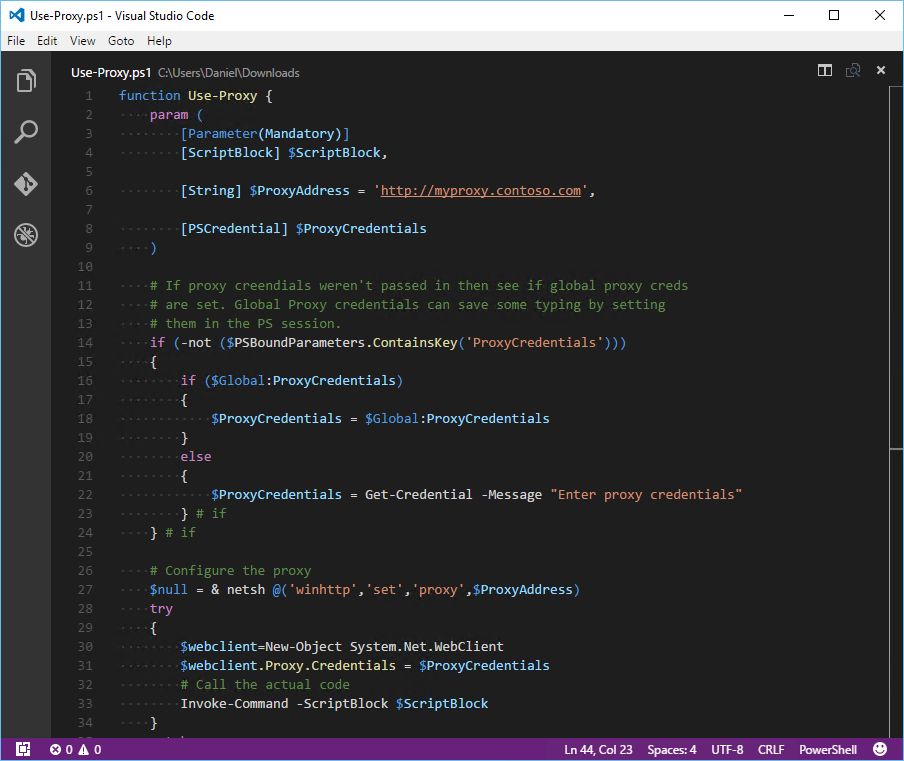The width and height of the screenshot is (904, 761).
Task: Click the '# Configure the proxy' comment
Action: [230, 571]
